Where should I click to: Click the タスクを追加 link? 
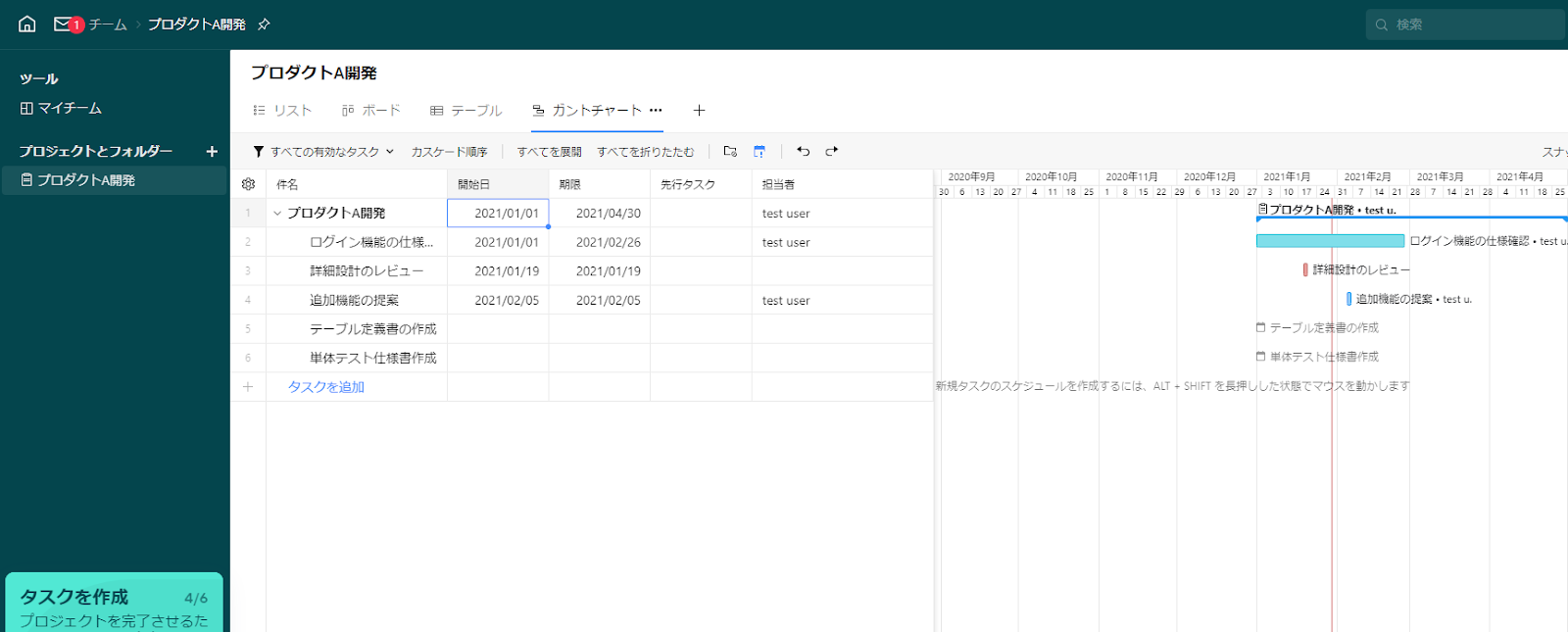click(326, 387)
